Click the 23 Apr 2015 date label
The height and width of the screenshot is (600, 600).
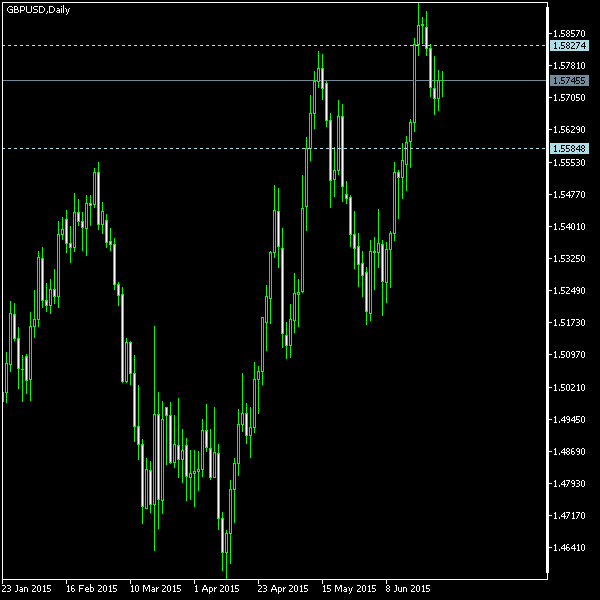coord(283,589)
